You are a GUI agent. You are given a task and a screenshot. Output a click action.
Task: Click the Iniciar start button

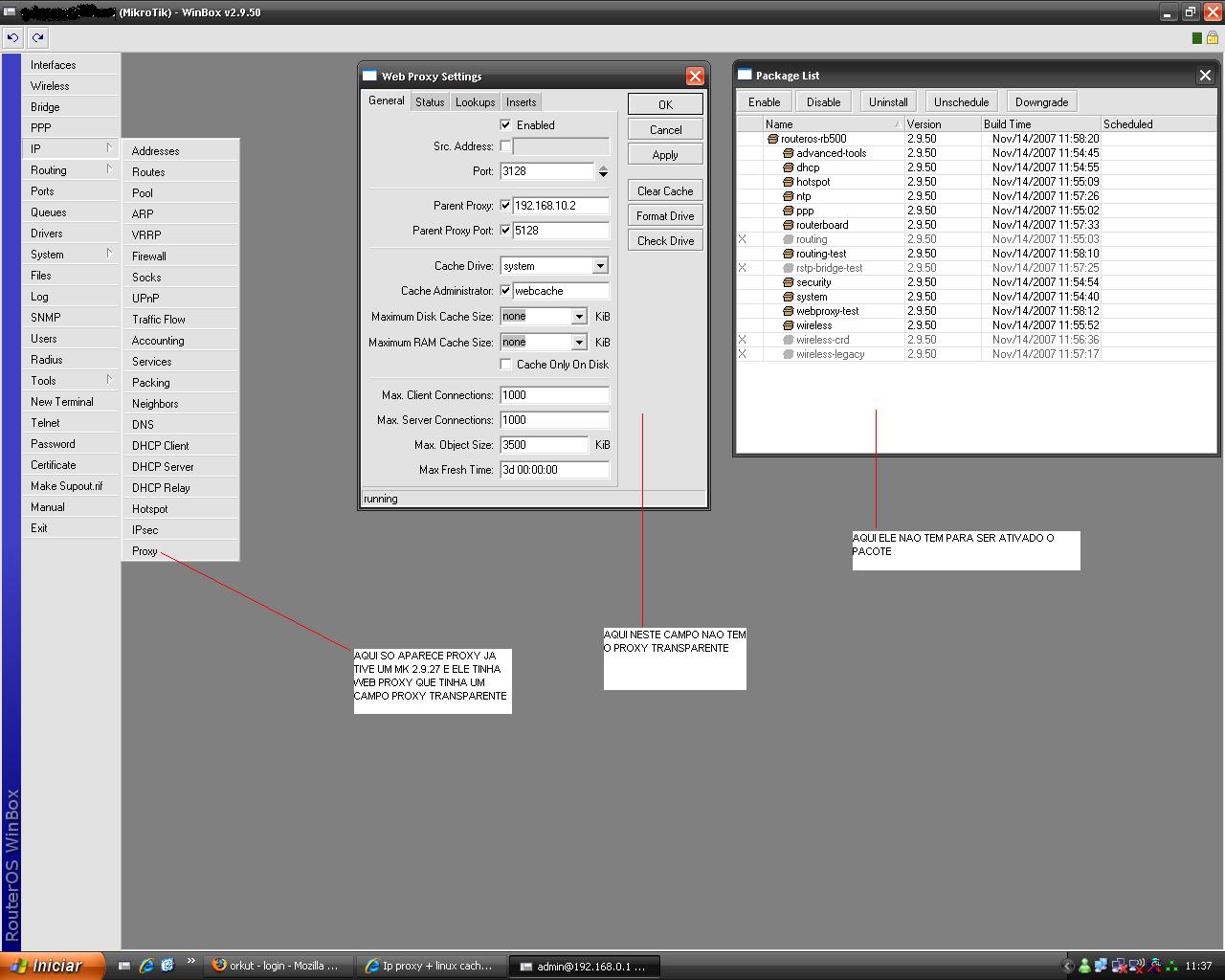coord(52,966)
